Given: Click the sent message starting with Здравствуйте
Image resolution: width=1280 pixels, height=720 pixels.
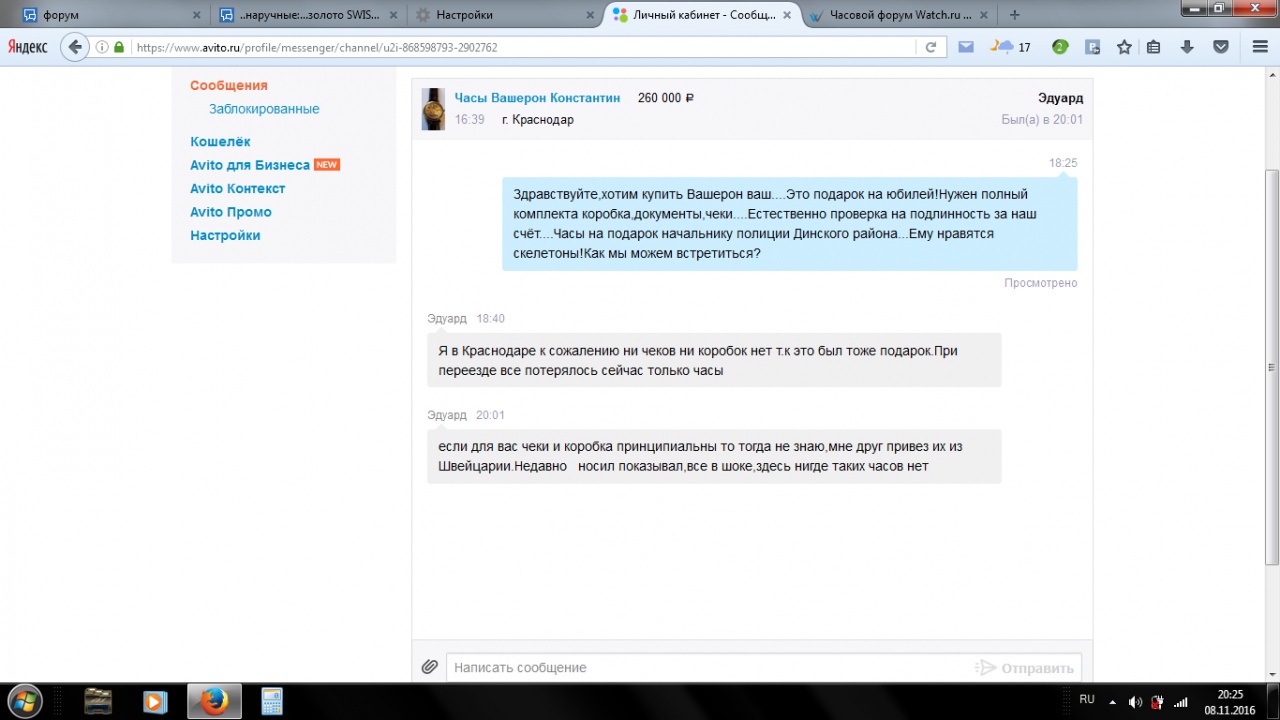Looking at the screenshot, I should (790, 224).
